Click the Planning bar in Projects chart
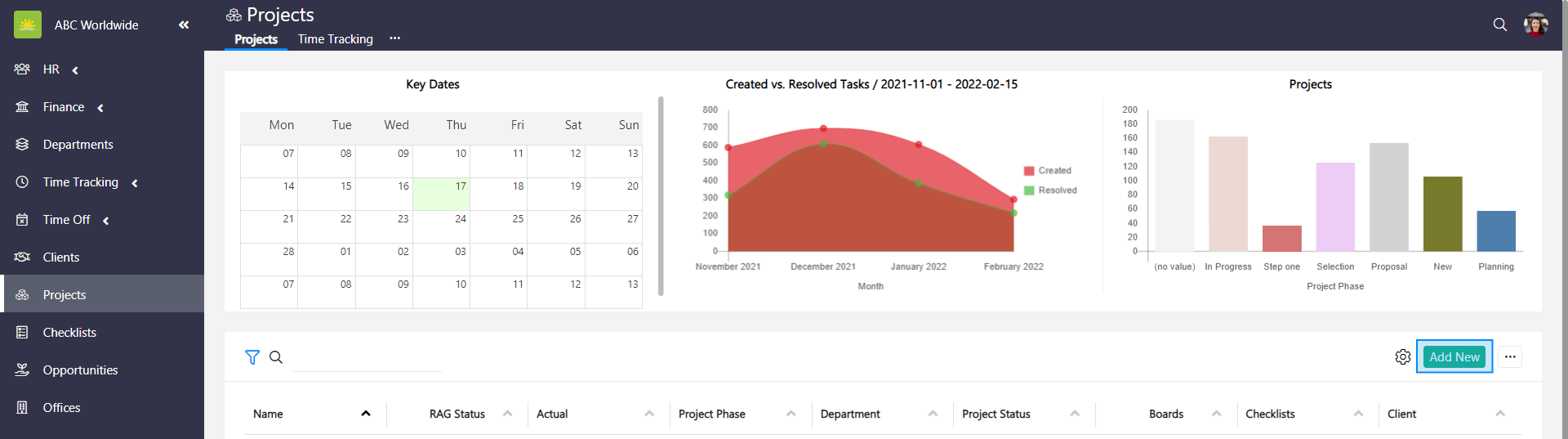1568x439 pixels. click(x=1495, y=231)
